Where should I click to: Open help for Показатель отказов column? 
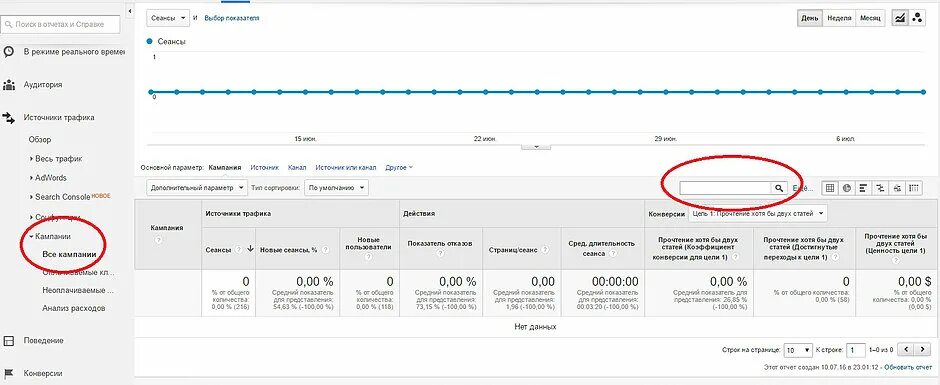point(440,254)
